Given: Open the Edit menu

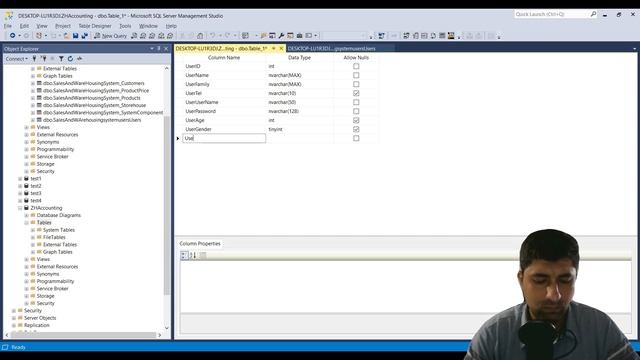Looking at the screenshot, I should [24, 26].
